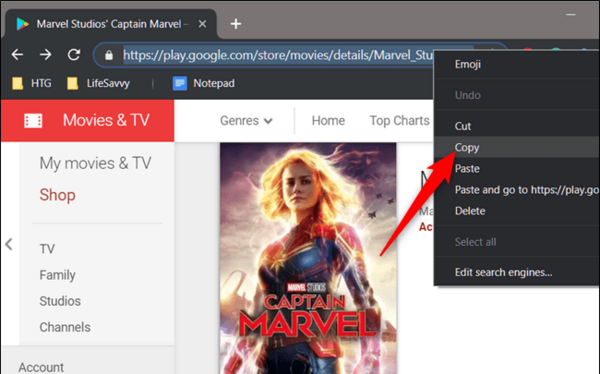Choose Delete from the context menu
Screen dimensions: 600x374
[x=517, y=211]
